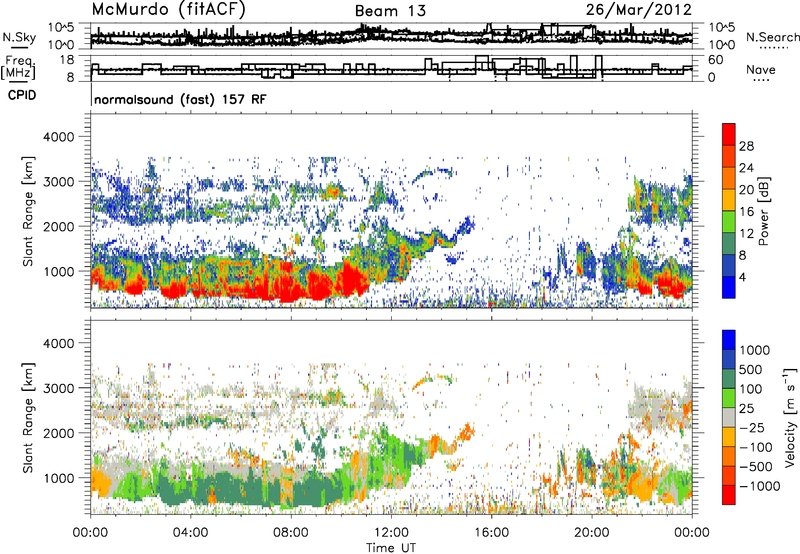Click the 4000 tick of power panel
Image resolution: width=800 pixels, height=554 pixels.
(x=61, y=137)
